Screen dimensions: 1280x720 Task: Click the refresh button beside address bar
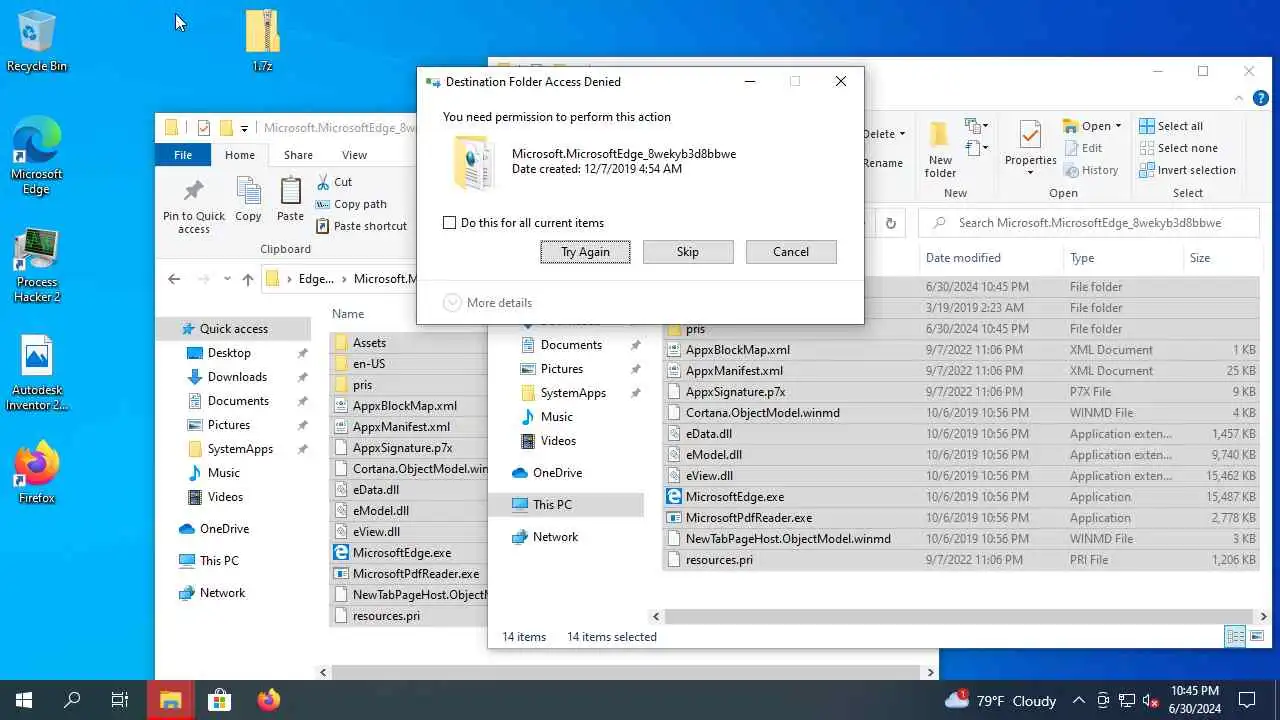point(890,223)
